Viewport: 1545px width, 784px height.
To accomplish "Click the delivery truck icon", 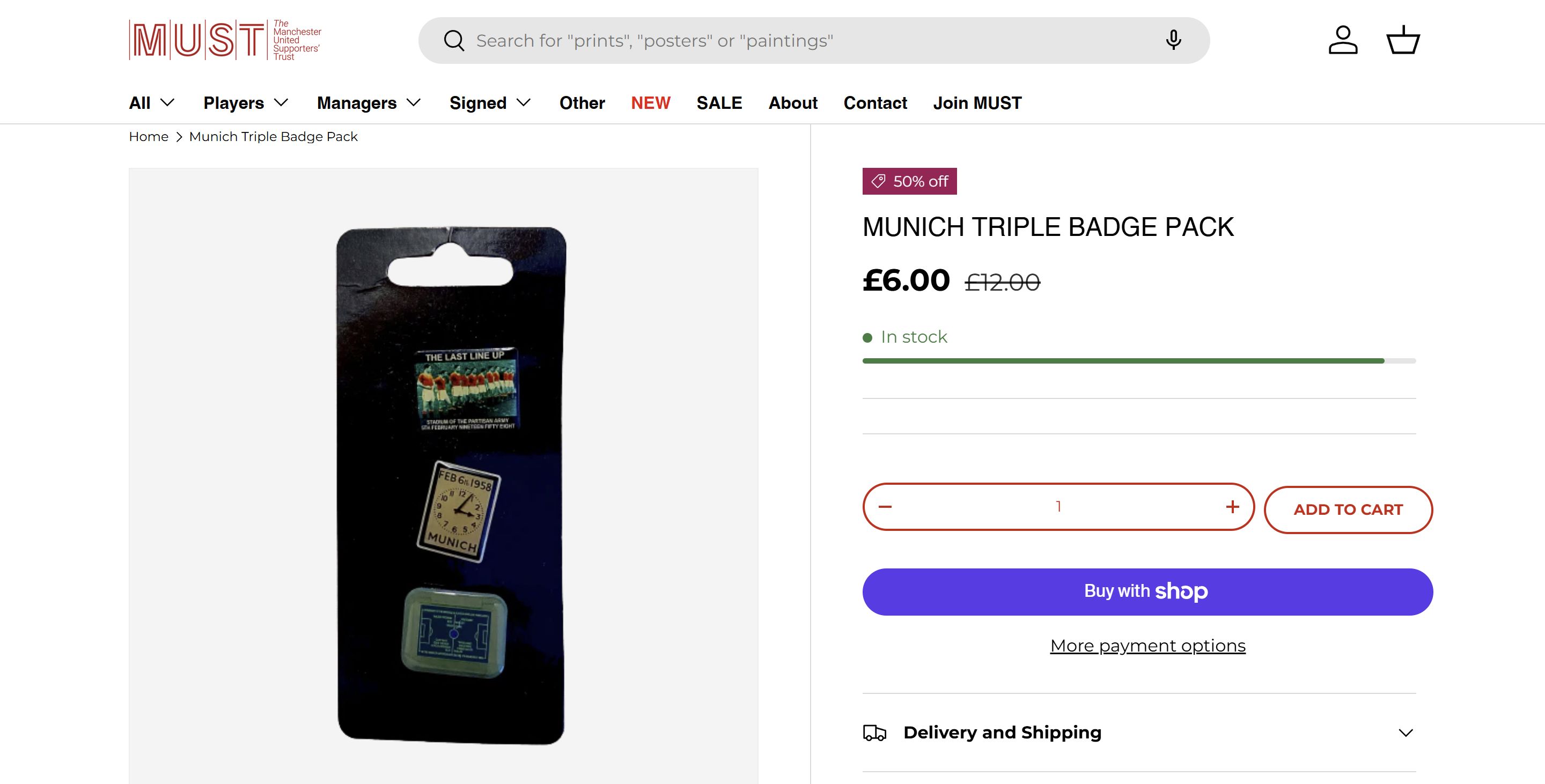I will point(874,733).
